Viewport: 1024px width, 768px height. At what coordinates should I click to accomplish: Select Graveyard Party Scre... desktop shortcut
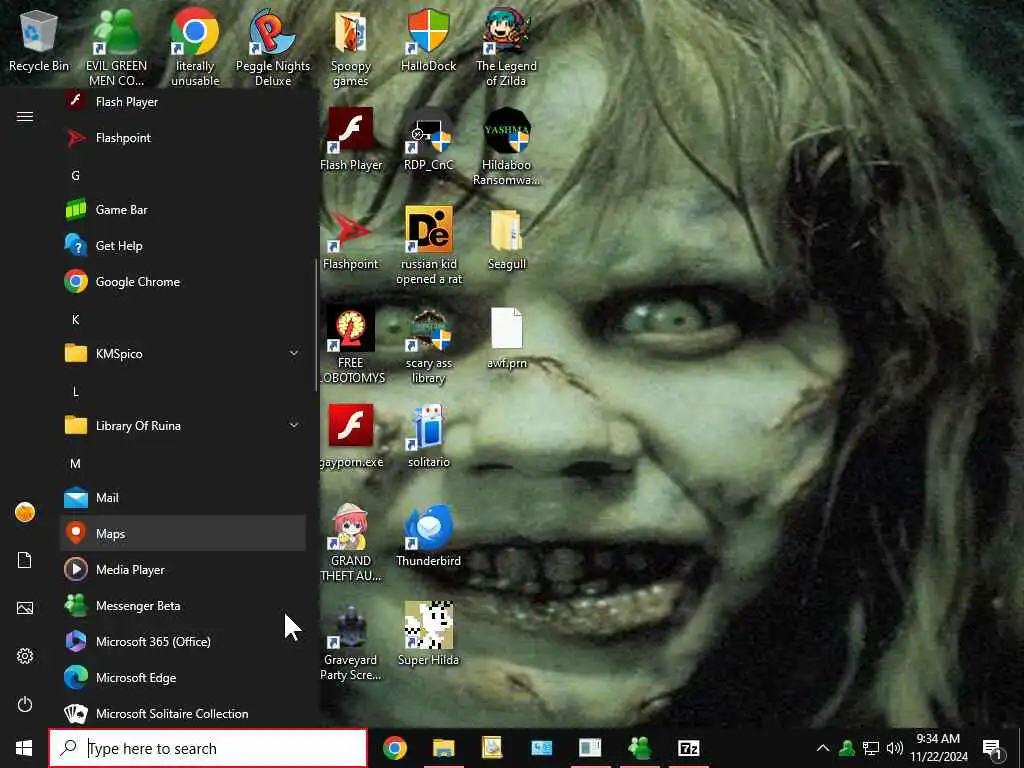point(351,641)
